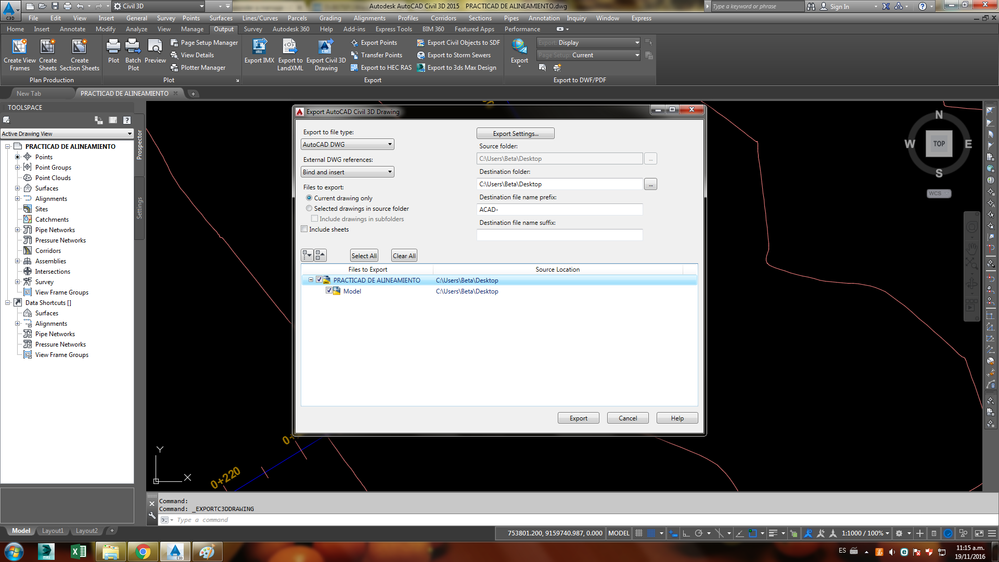Click TOP face of ViewCube
Screen dimensions: 999x562
point(938,144)
